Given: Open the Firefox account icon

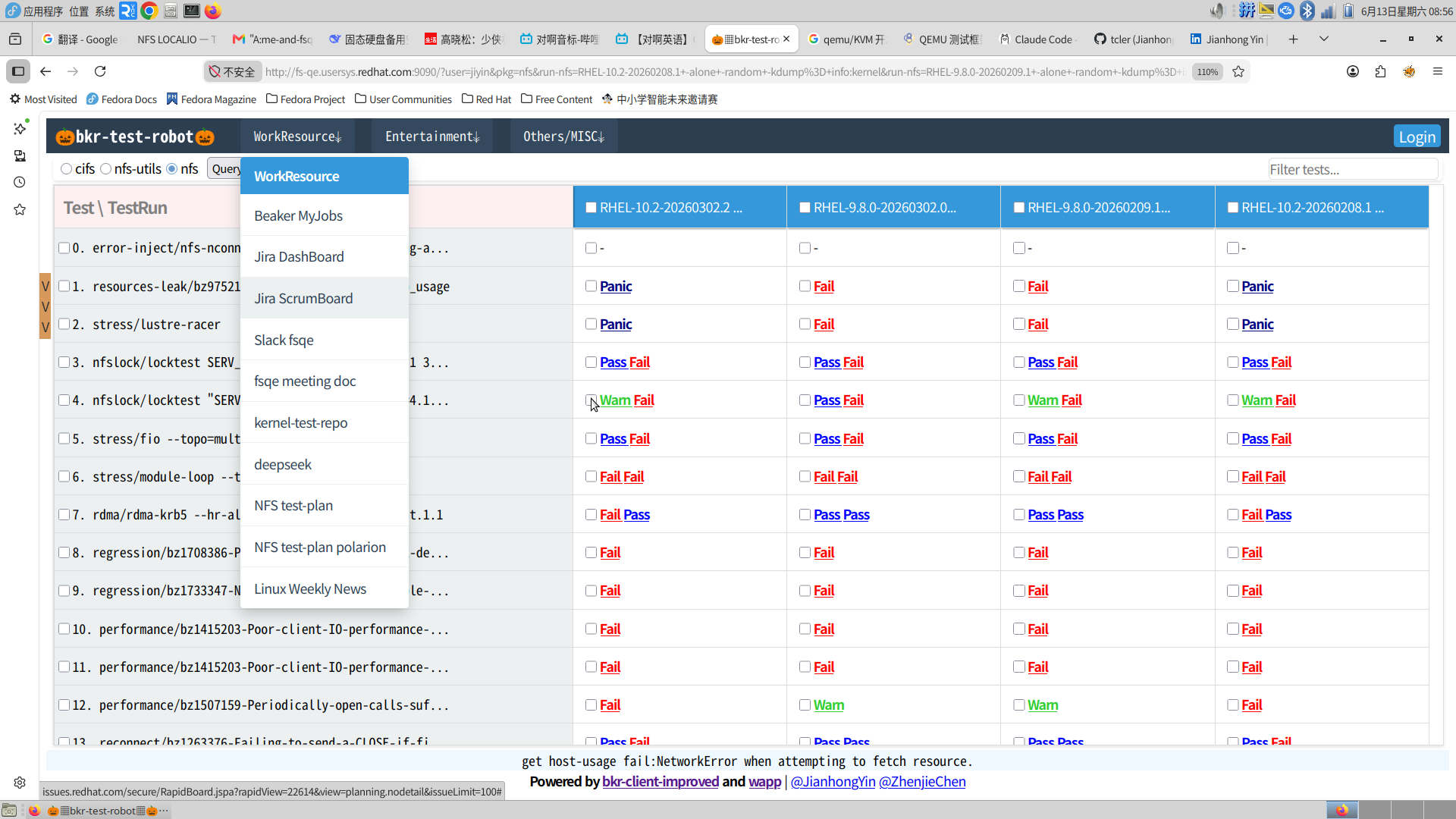Looking at the screenshot, I should 1353,71.
